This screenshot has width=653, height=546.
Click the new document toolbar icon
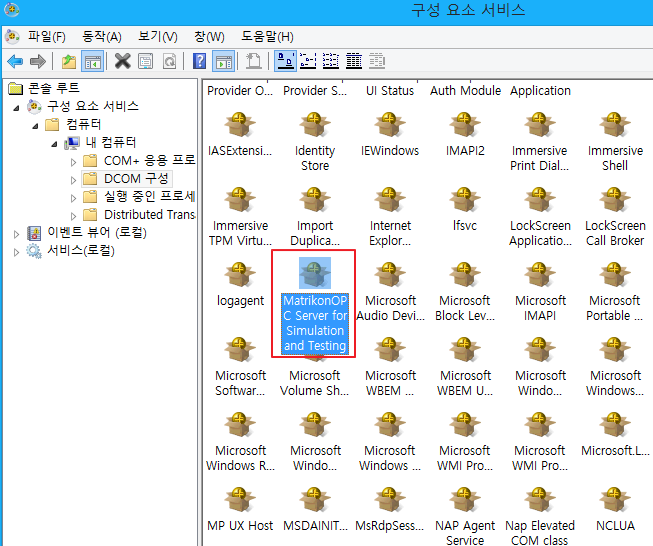point(253,62)
